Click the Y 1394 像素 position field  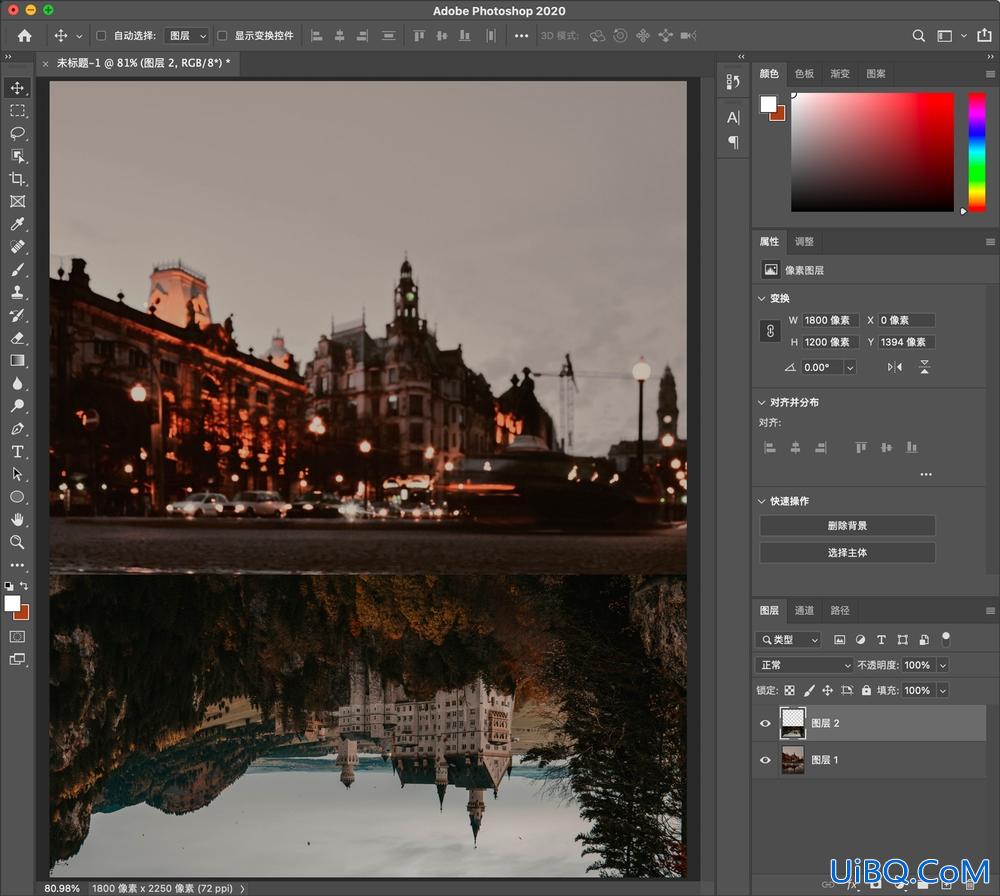coord(906,342)
